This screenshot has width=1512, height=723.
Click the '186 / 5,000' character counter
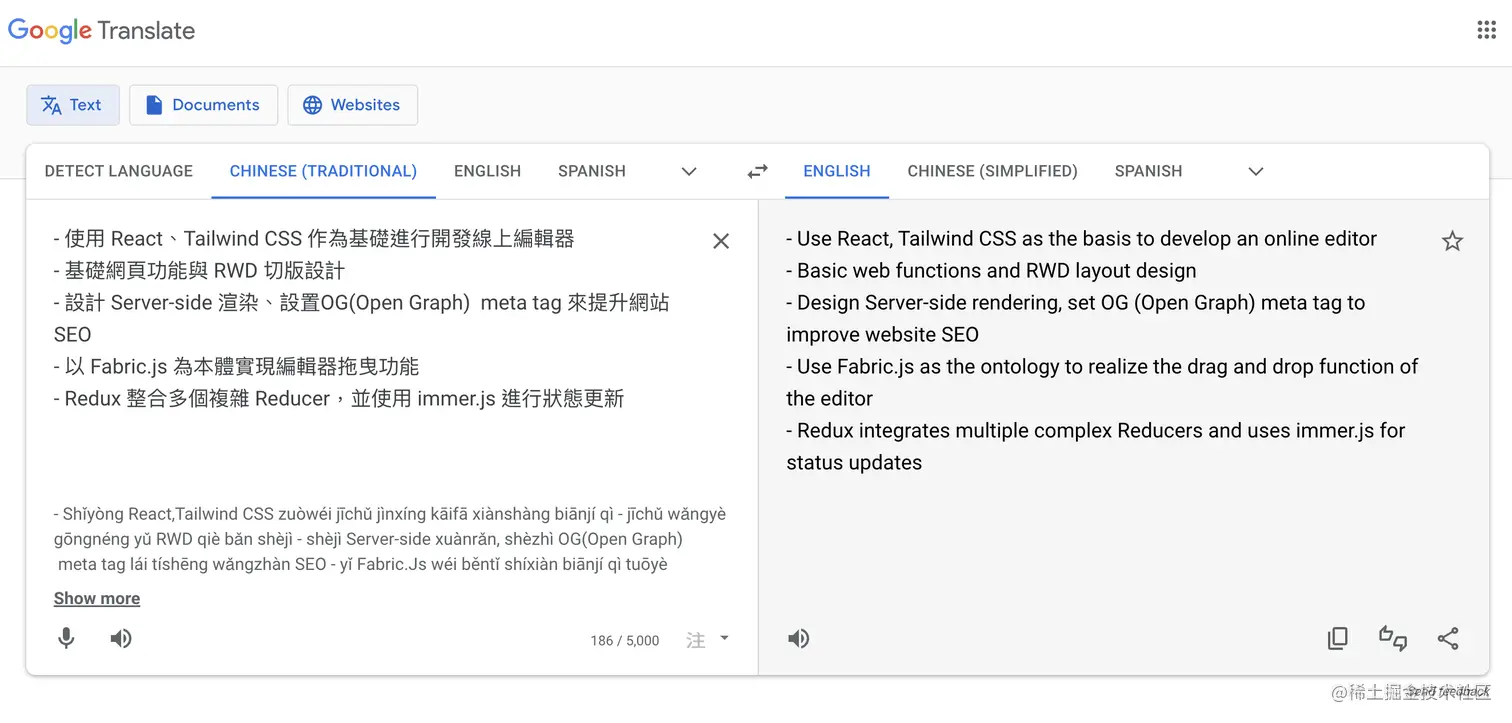[625, 641]
